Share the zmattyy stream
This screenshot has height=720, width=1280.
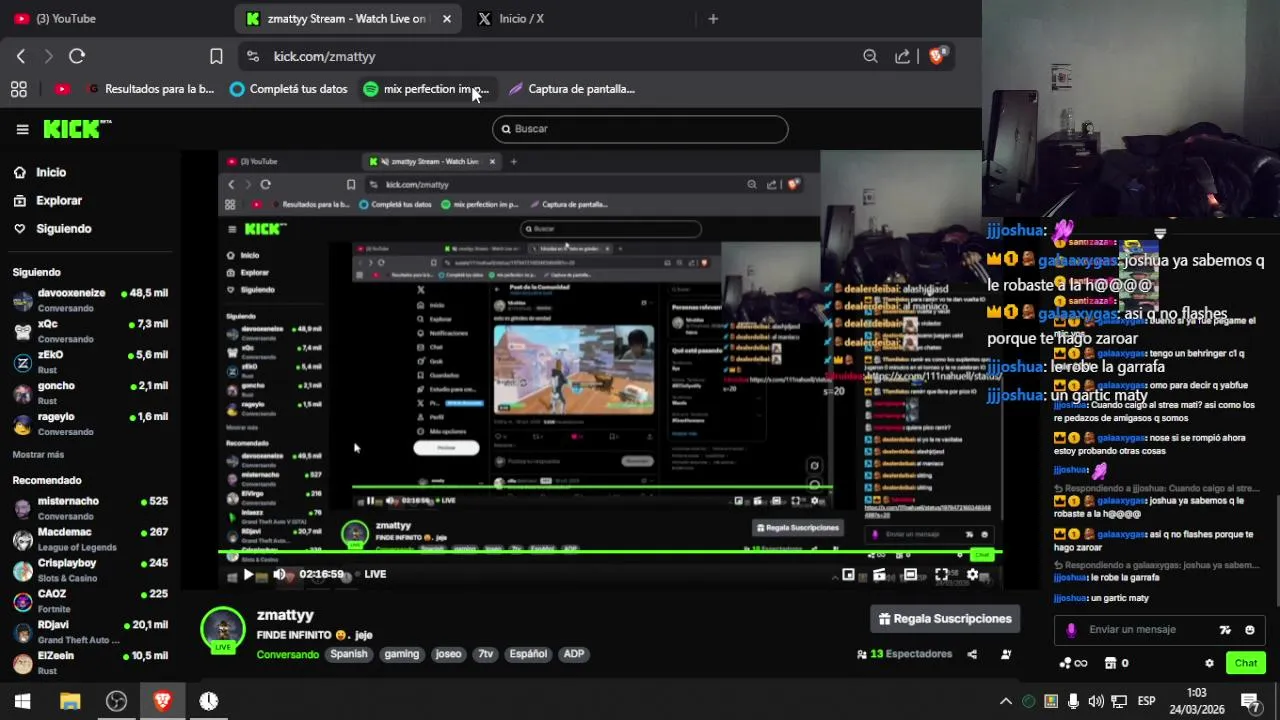972,654
